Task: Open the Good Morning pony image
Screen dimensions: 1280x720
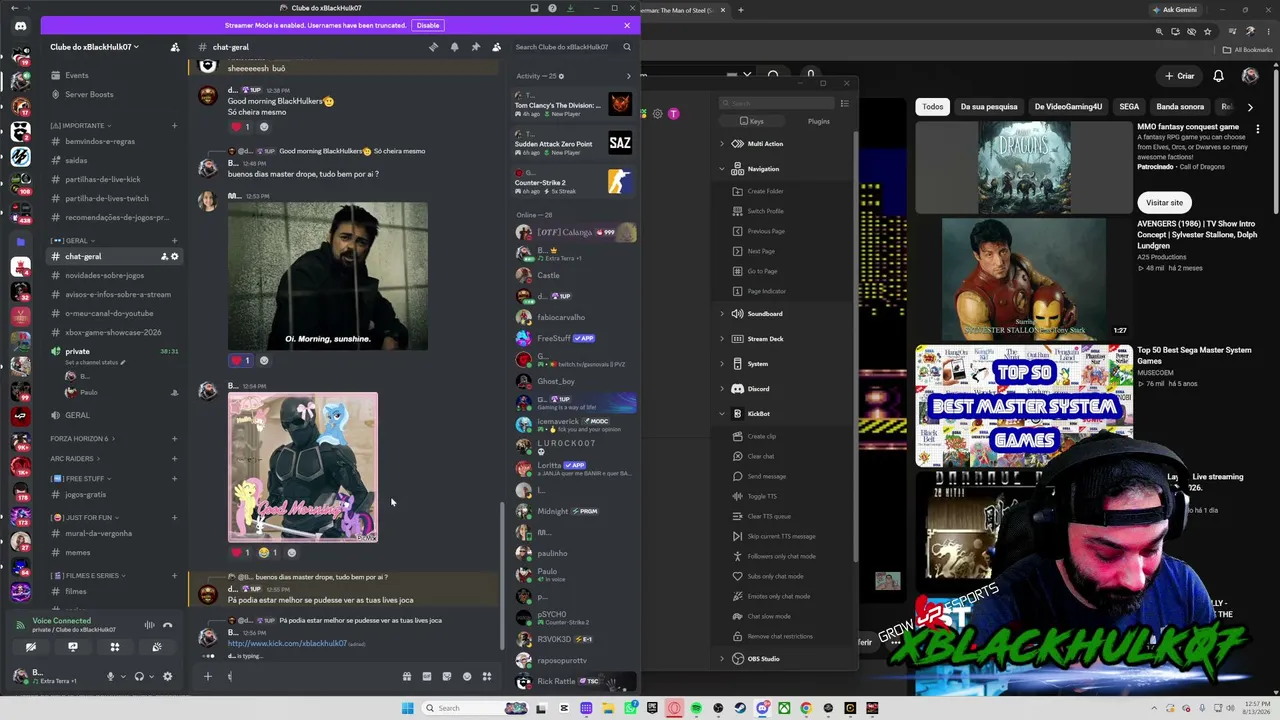Action: point(303,467)
